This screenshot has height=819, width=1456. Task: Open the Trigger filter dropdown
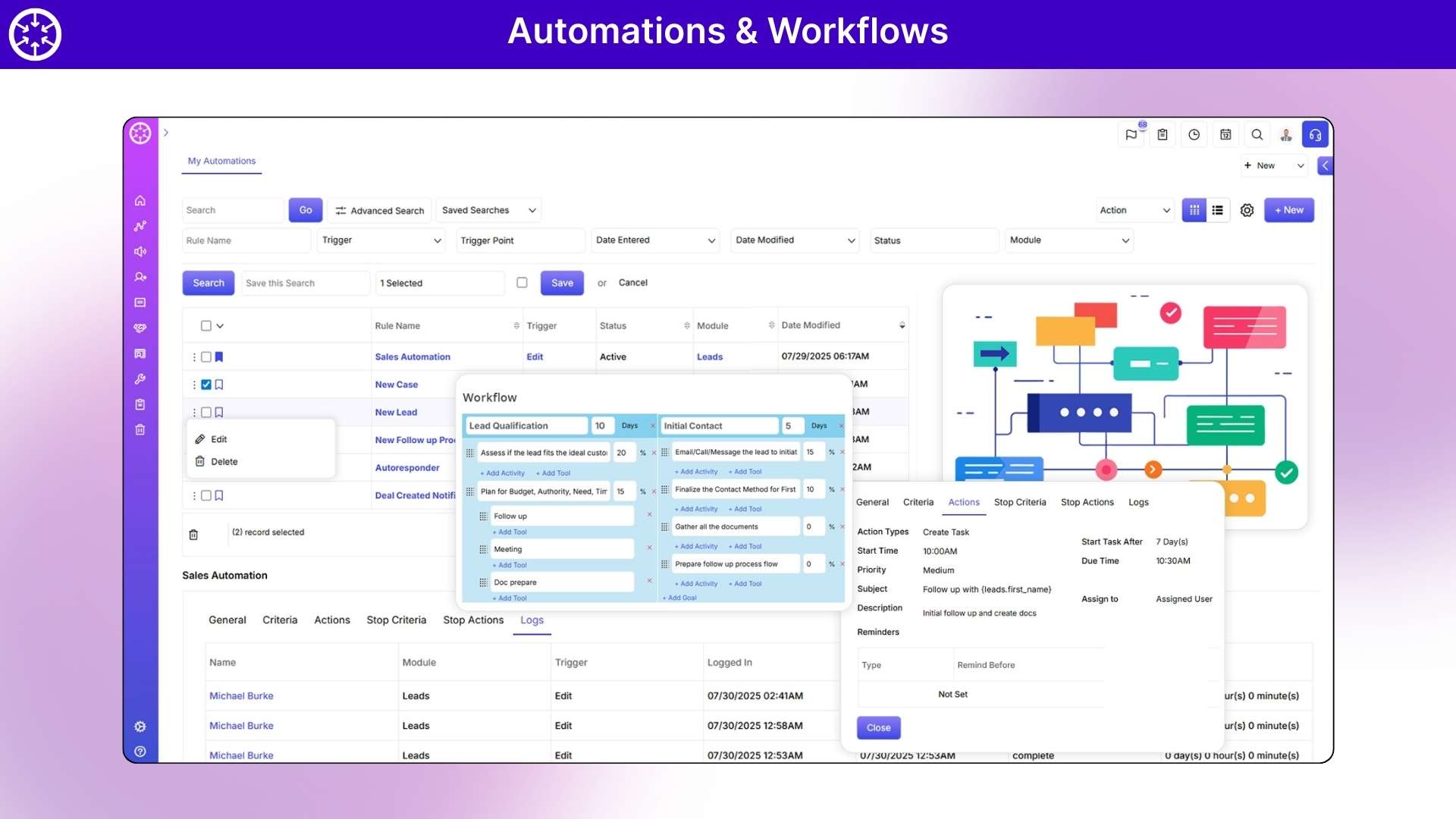(x=381, y=240)
